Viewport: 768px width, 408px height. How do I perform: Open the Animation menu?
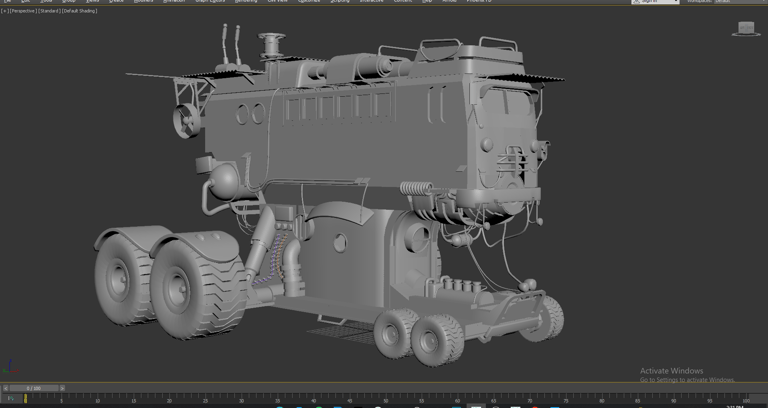point(173,2)
